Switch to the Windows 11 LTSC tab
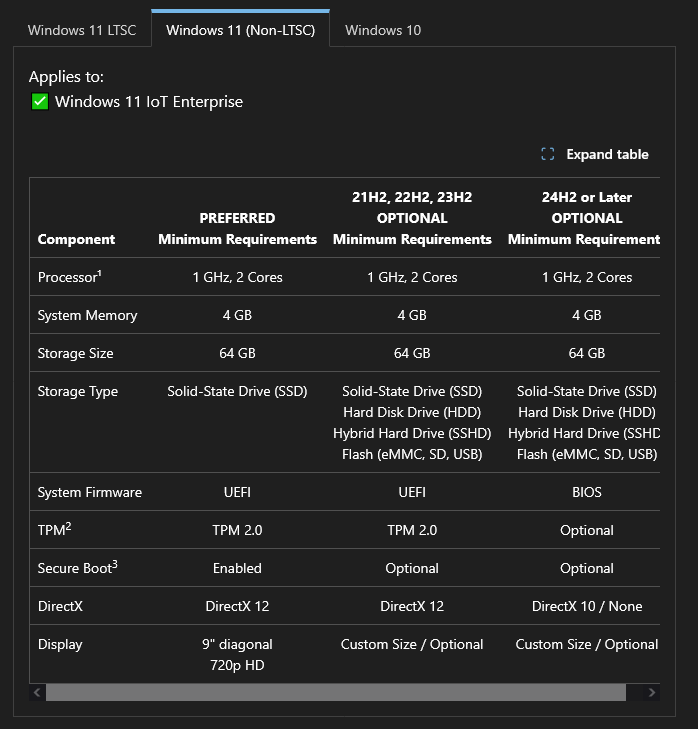The height and width of the screenshot is (729, 698). [82, 30]
